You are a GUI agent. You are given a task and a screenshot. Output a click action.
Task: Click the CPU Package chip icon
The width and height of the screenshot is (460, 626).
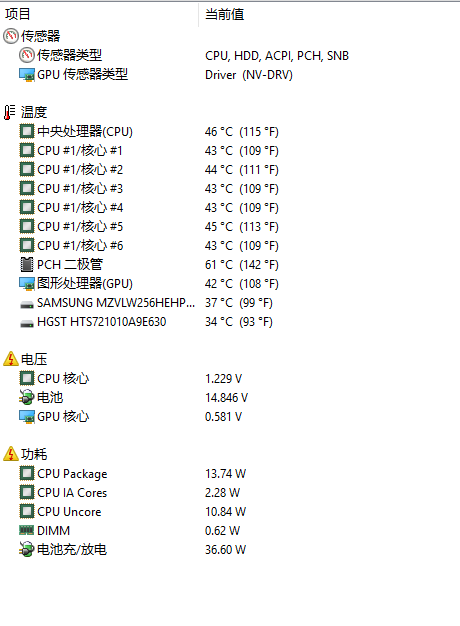point(27,473)
